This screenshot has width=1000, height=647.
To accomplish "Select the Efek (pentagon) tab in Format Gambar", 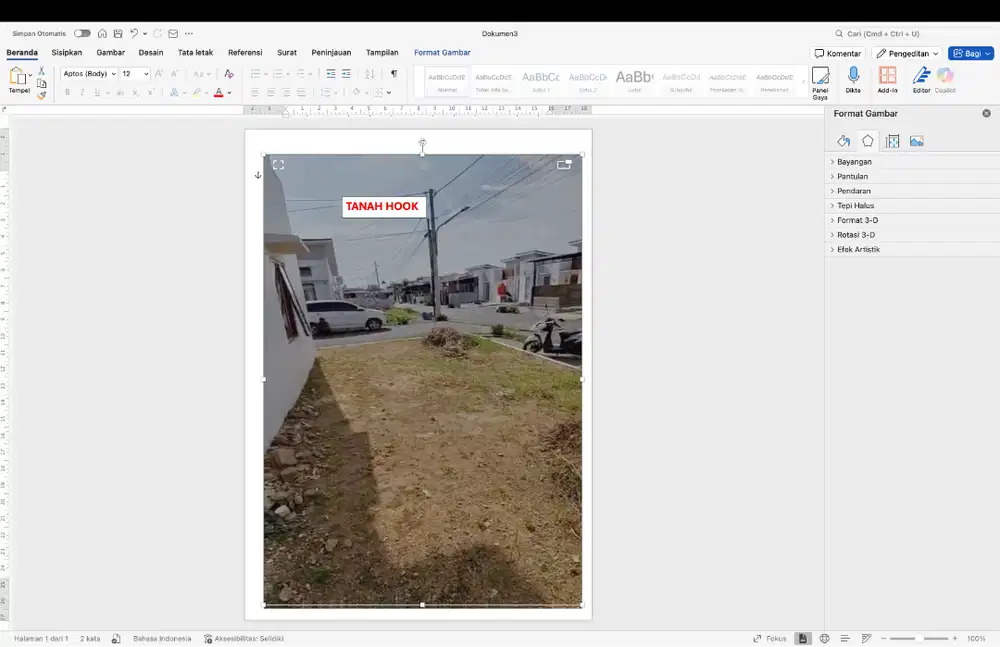I will tap(868, 141).
